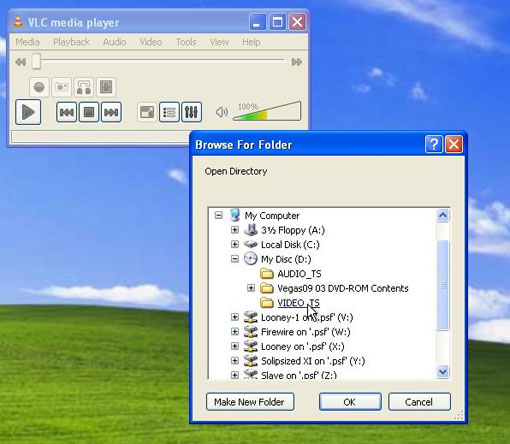Select Vegas09 03 DVD-ROM Contents folder
This screenshot has height=444, width=510.
pos(343,288)
